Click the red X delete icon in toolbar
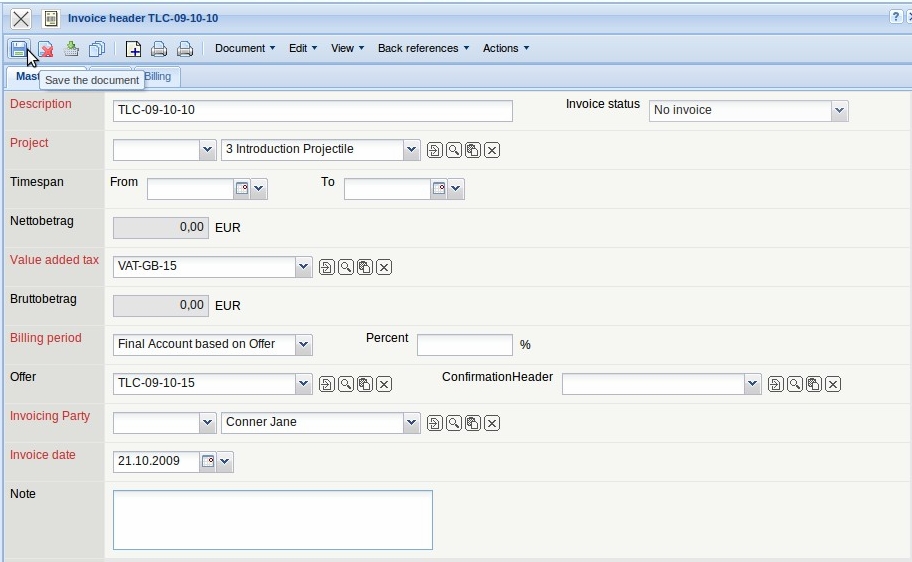Screen dimensions: 912x562 (46, 49)
